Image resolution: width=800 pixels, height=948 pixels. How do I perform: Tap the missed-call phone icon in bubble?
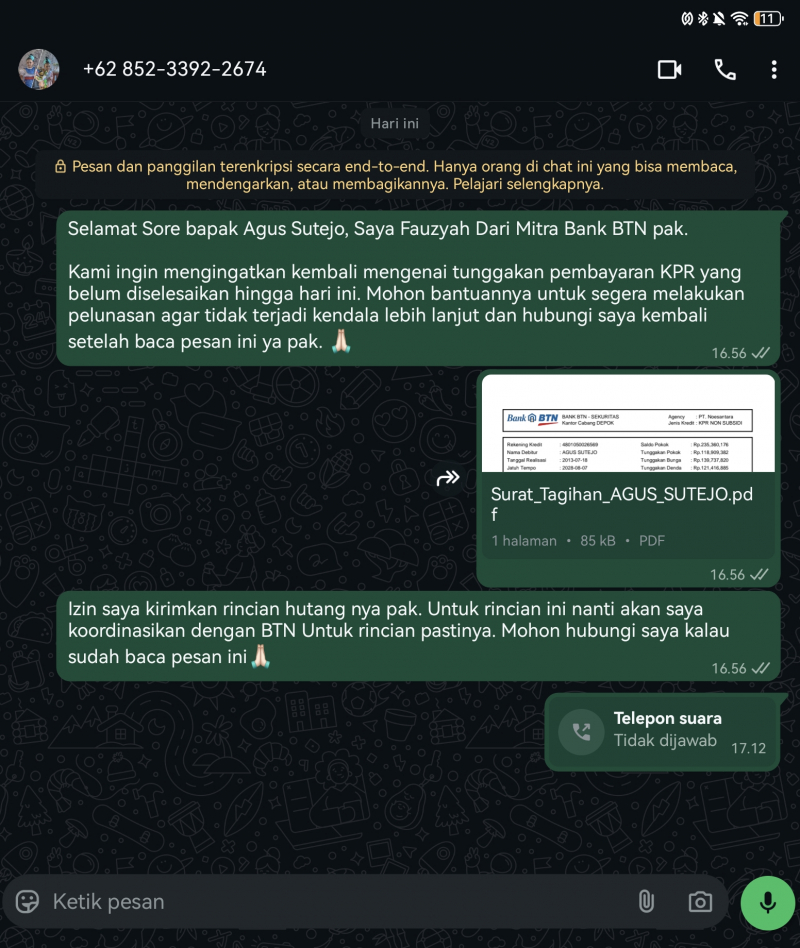(581, 732)
